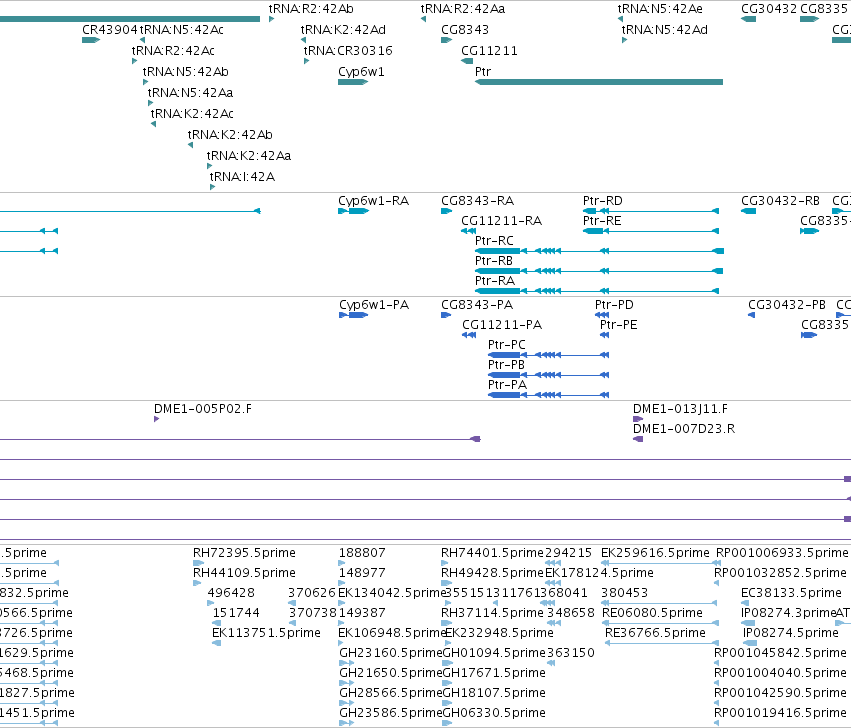Select DME1-013J11.F clone label
The width and height of the screenshot is (851, 728).
[681, 409]
